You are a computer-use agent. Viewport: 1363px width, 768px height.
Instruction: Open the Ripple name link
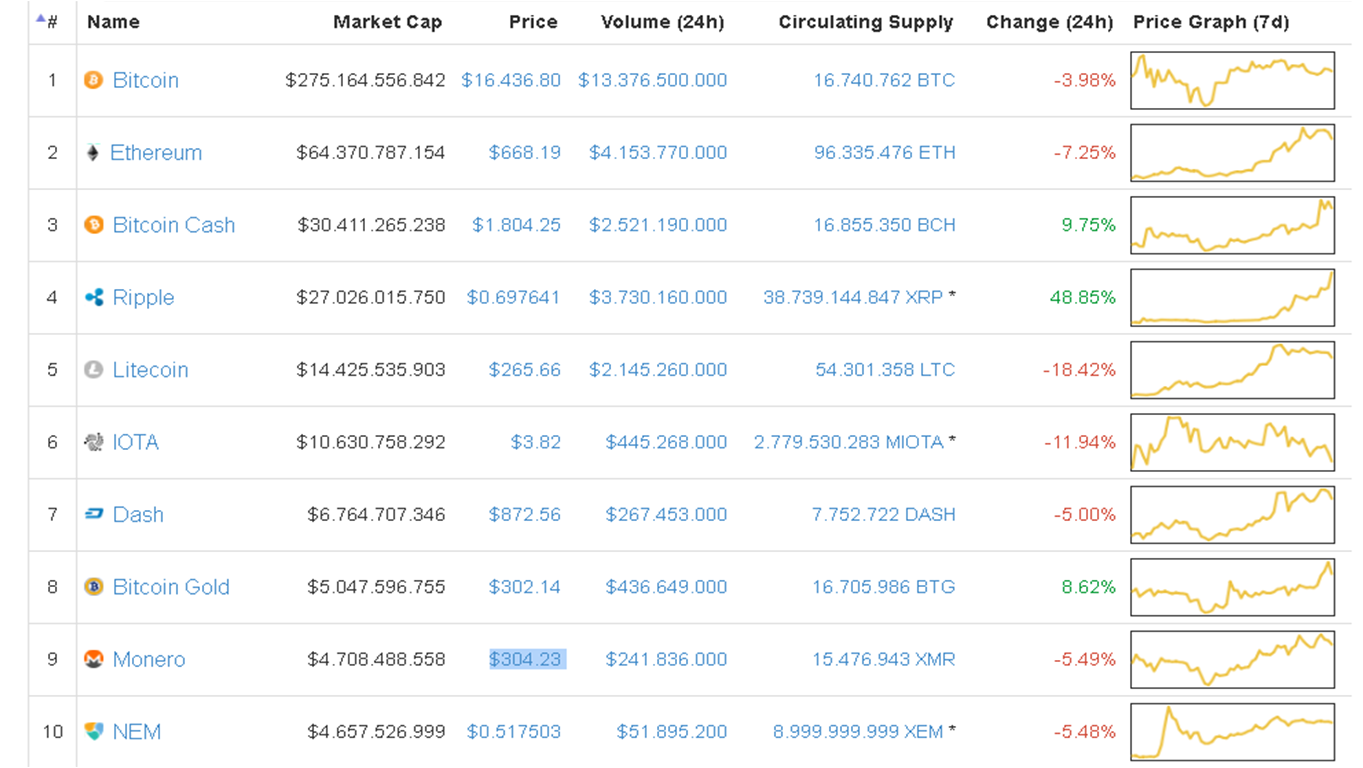pyautogui.click(x=143, y=297)
